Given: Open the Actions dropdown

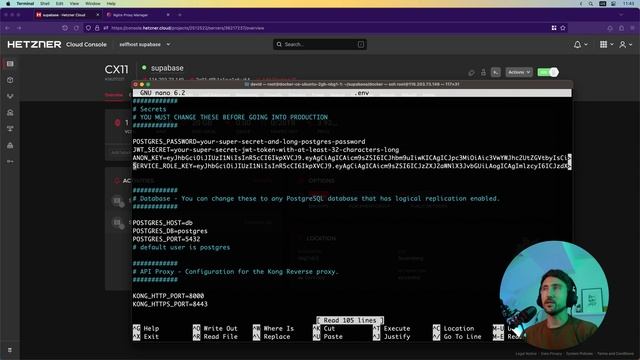Looking at the screenshot, I should (x=519, y=72).
